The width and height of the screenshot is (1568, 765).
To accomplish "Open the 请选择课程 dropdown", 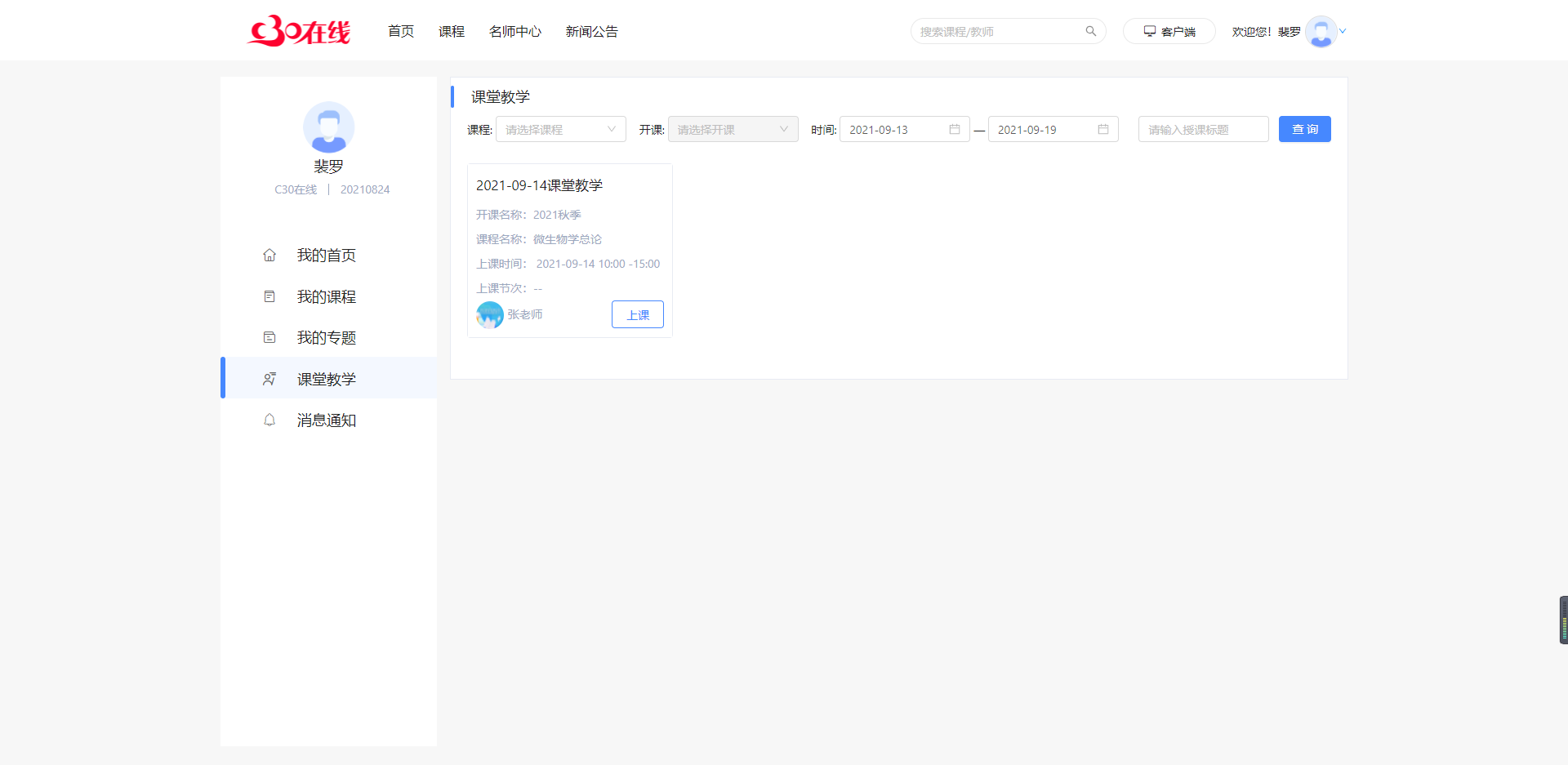I will (560, 129).
